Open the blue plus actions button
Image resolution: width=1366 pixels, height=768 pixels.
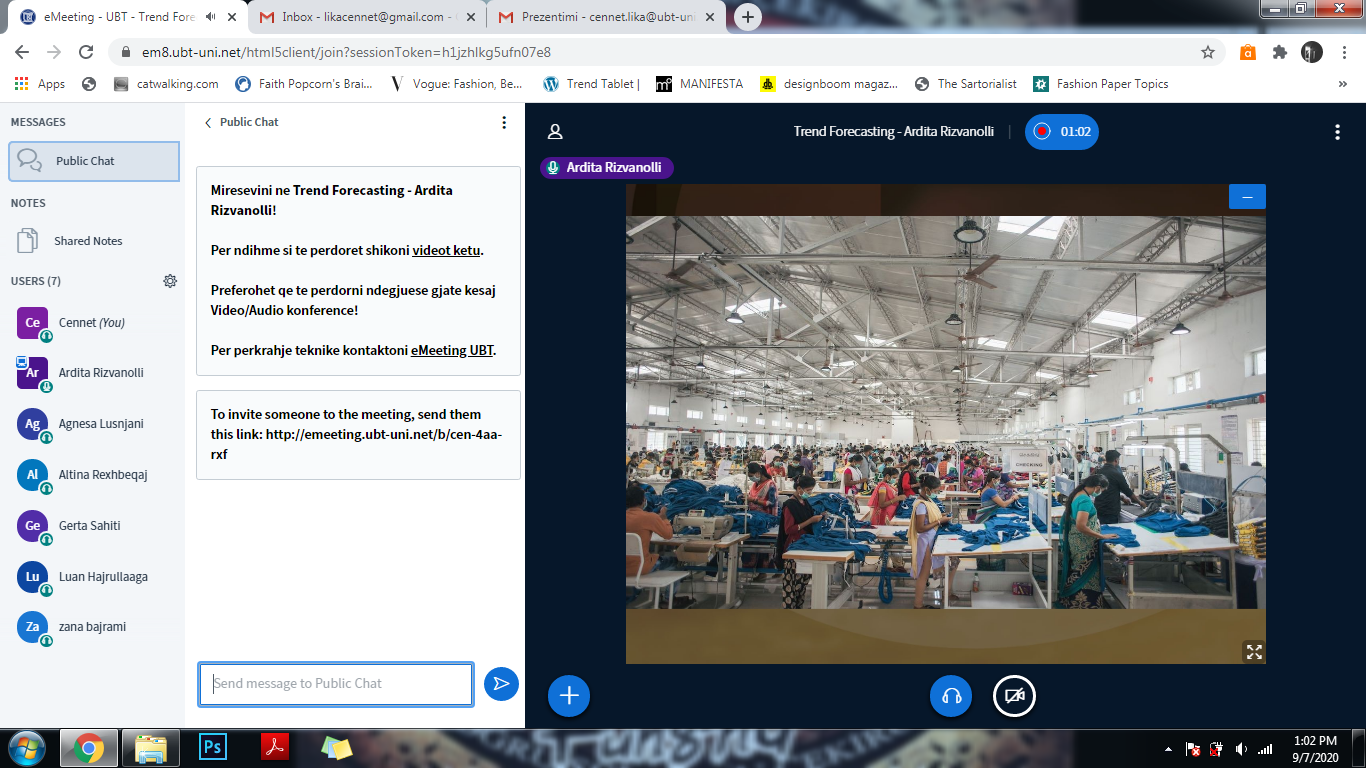(x=569, y=696)
